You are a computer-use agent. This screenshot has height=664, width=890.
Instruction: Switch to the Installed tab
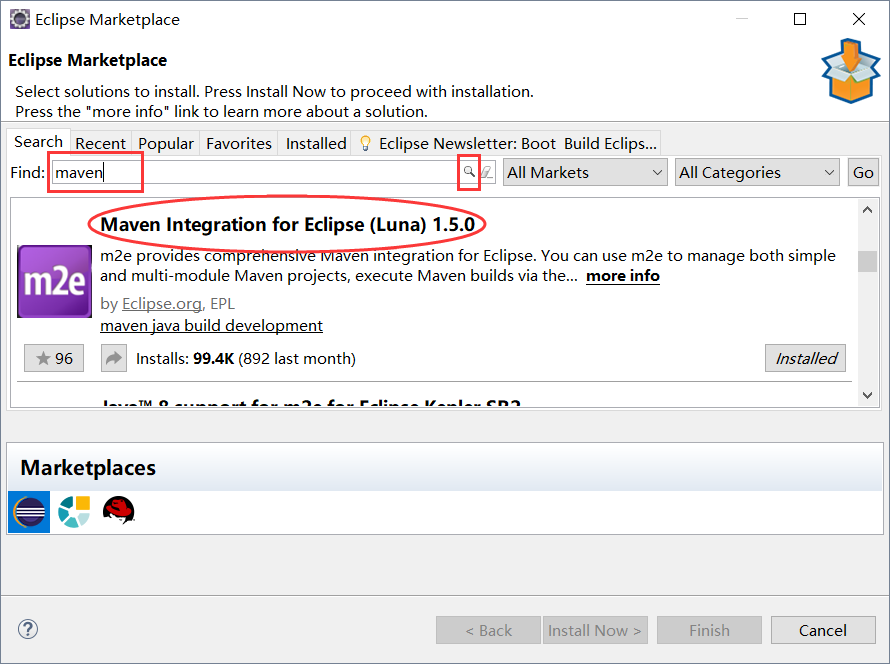click(x=316, y=144)
